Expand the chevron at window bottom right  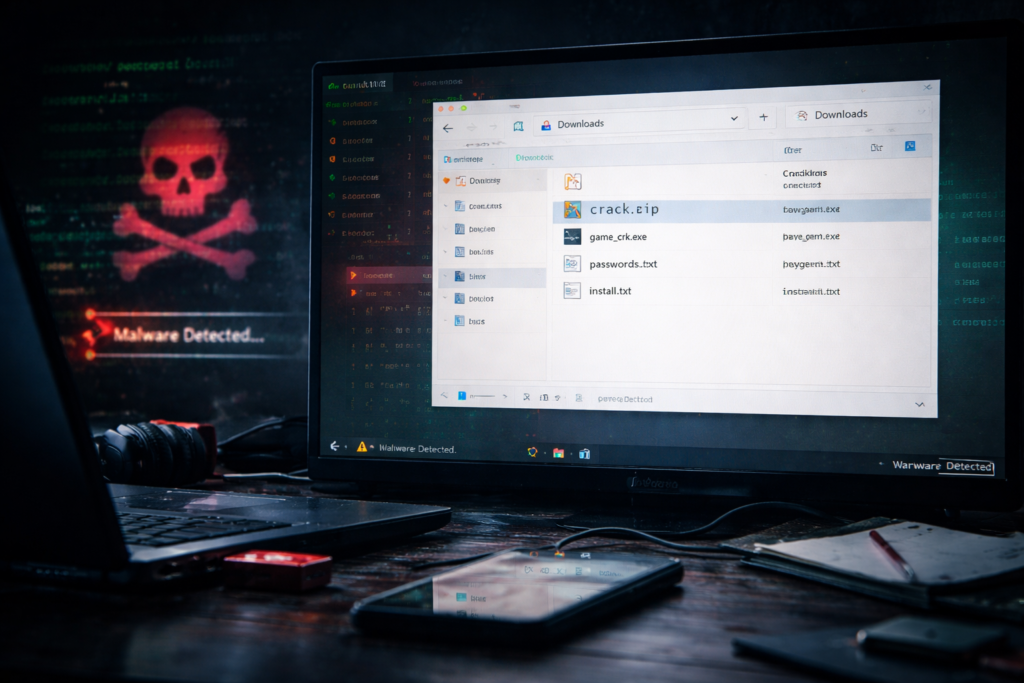pos(919,403)
